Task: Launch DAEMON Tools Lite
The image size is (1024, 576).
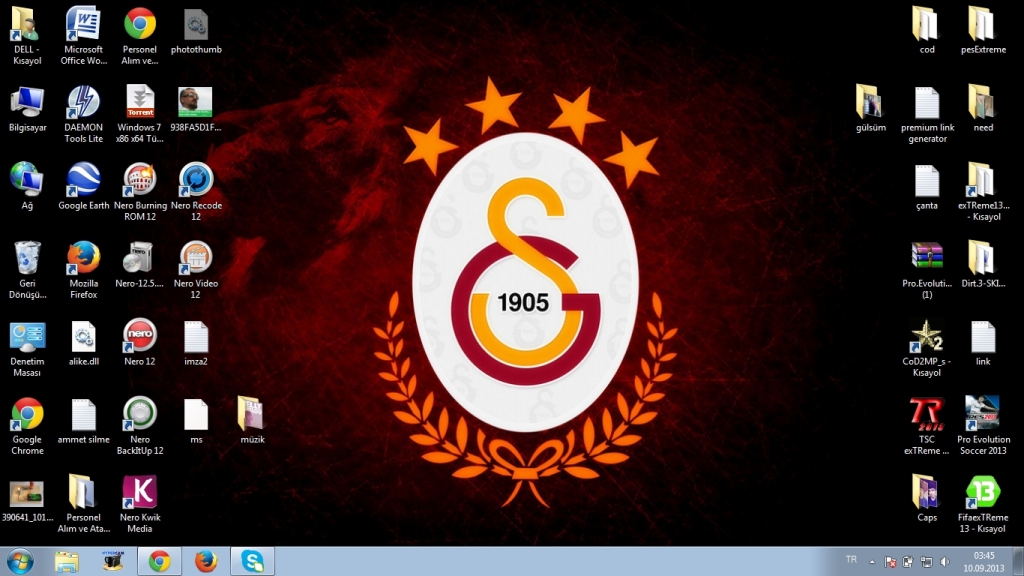Action: (84, 114)
